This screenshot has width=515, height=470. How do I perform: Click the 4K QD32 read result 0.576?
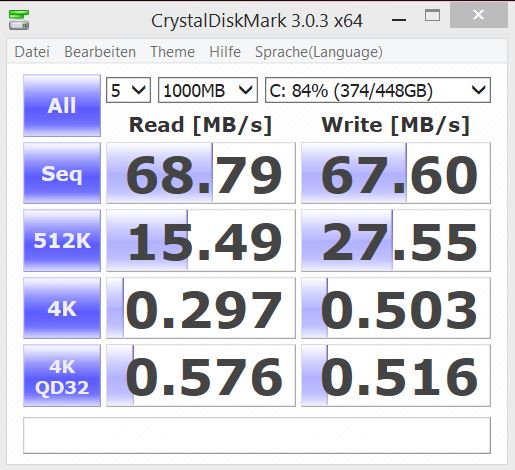[x=201, y=376]
